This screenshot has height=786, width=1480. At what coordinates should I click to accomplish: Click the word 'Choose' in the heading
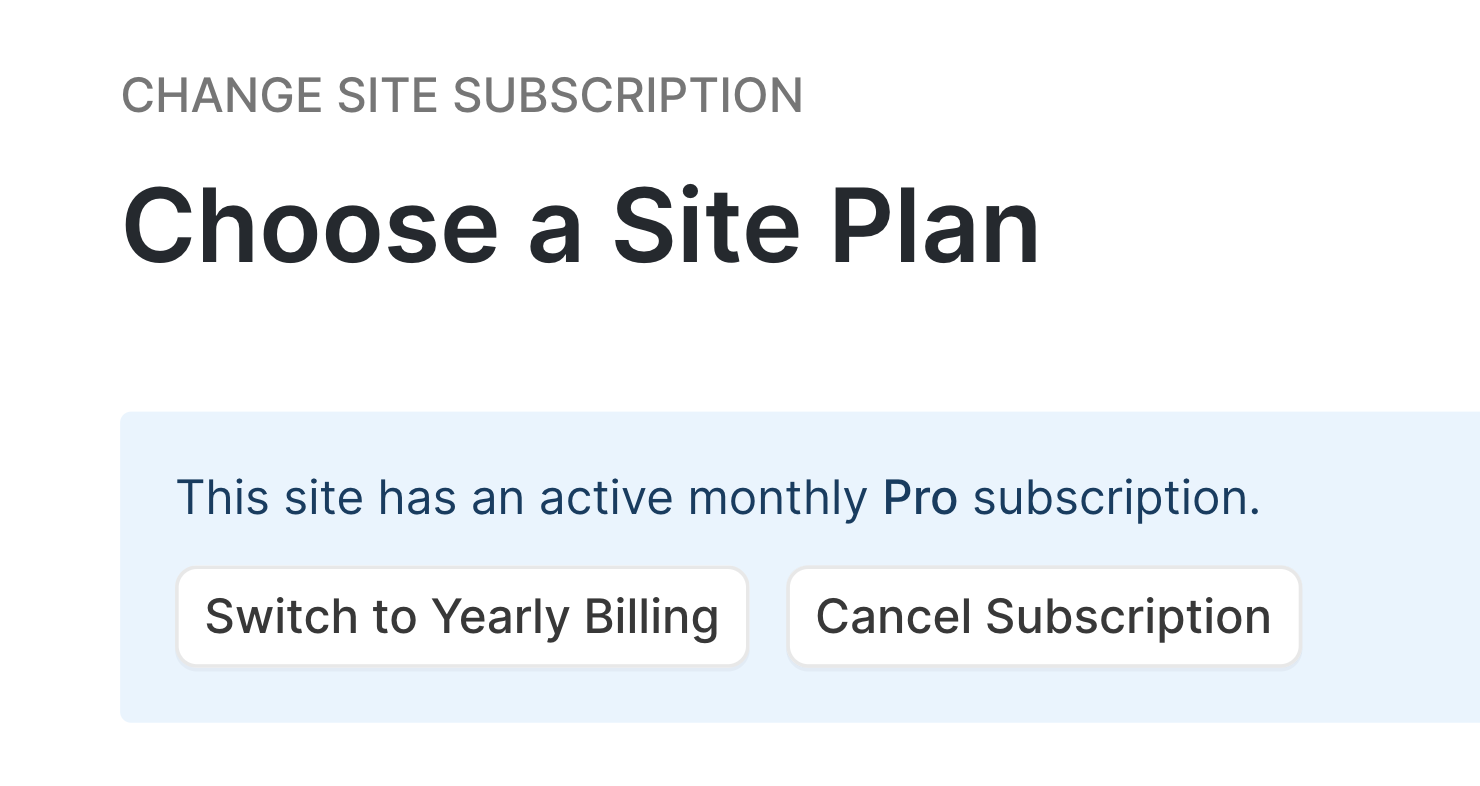310,227
